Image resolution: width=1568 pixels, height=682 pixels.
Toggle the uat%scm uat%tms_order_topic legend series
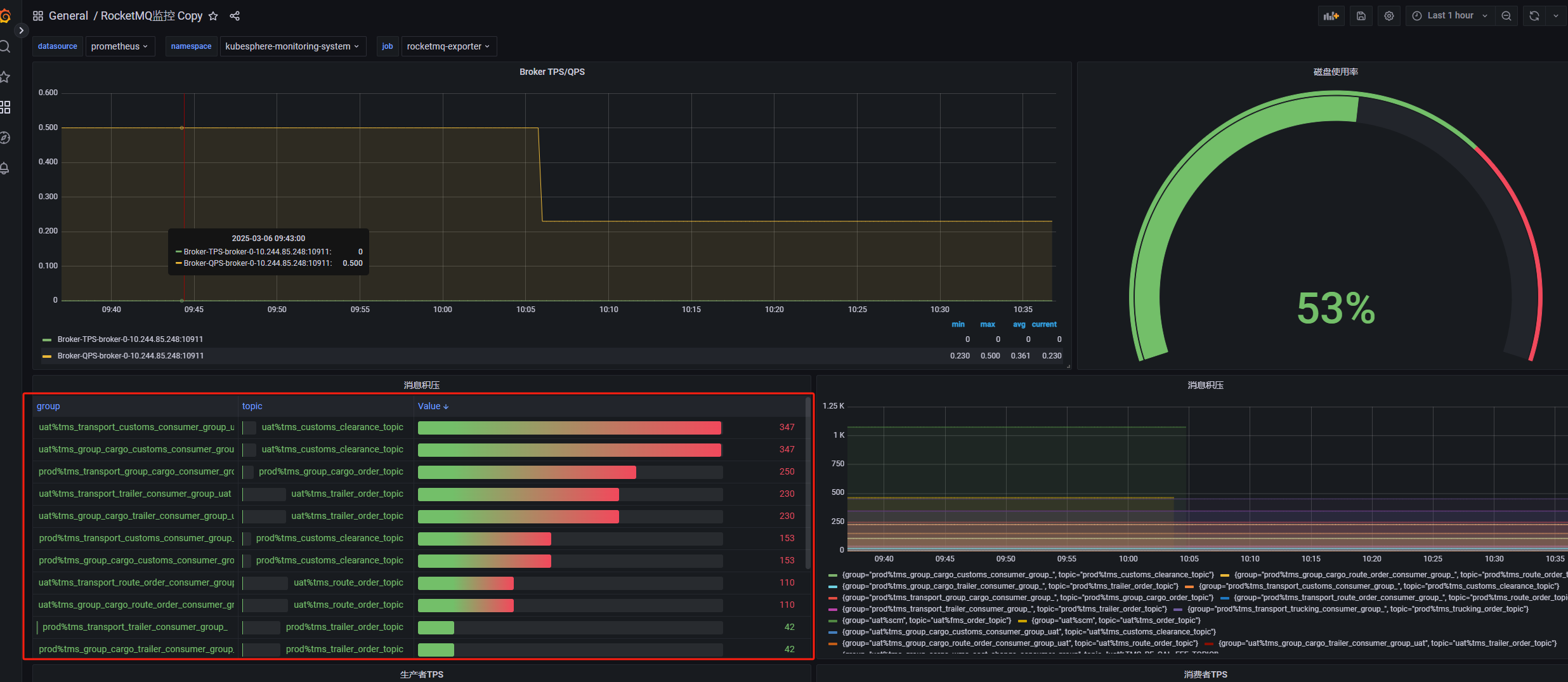pos(1116,620)
